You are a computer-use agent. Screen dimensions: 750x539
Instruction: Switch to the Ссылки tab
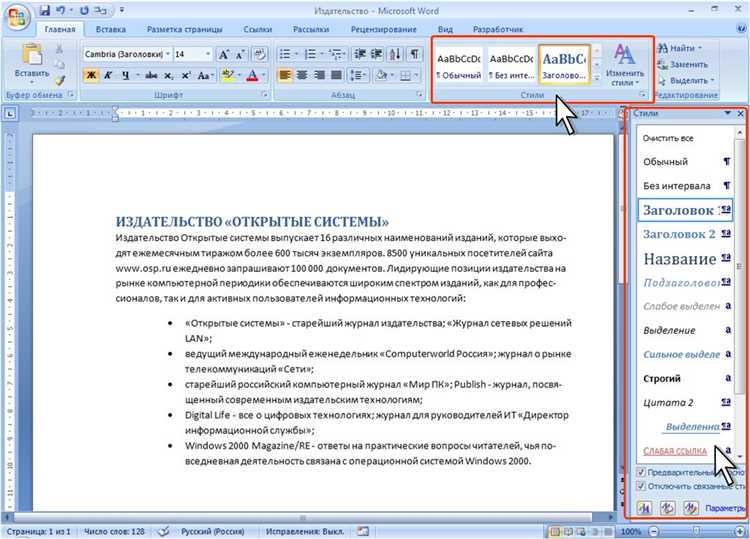[x=257, y=29]
